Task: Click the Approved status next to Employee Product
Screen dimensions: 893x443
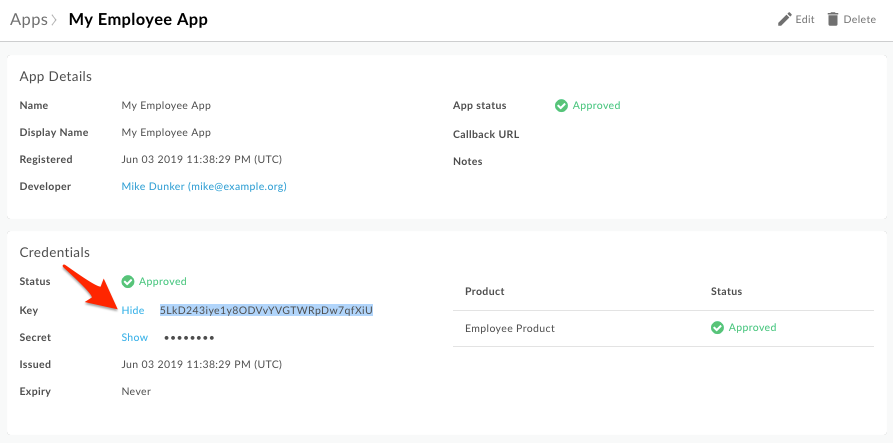Action: click(x=752, y=327)
